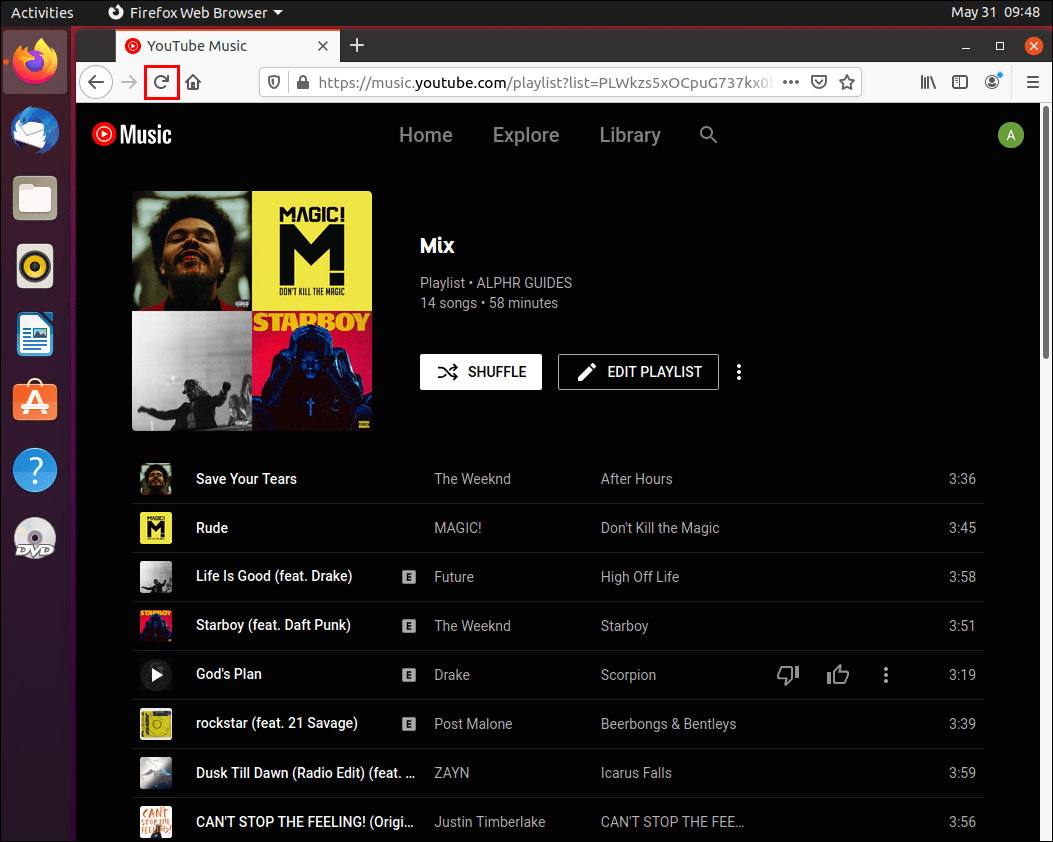
Task: Like God's Plan with the thumbs up
Action: [838, 675]
